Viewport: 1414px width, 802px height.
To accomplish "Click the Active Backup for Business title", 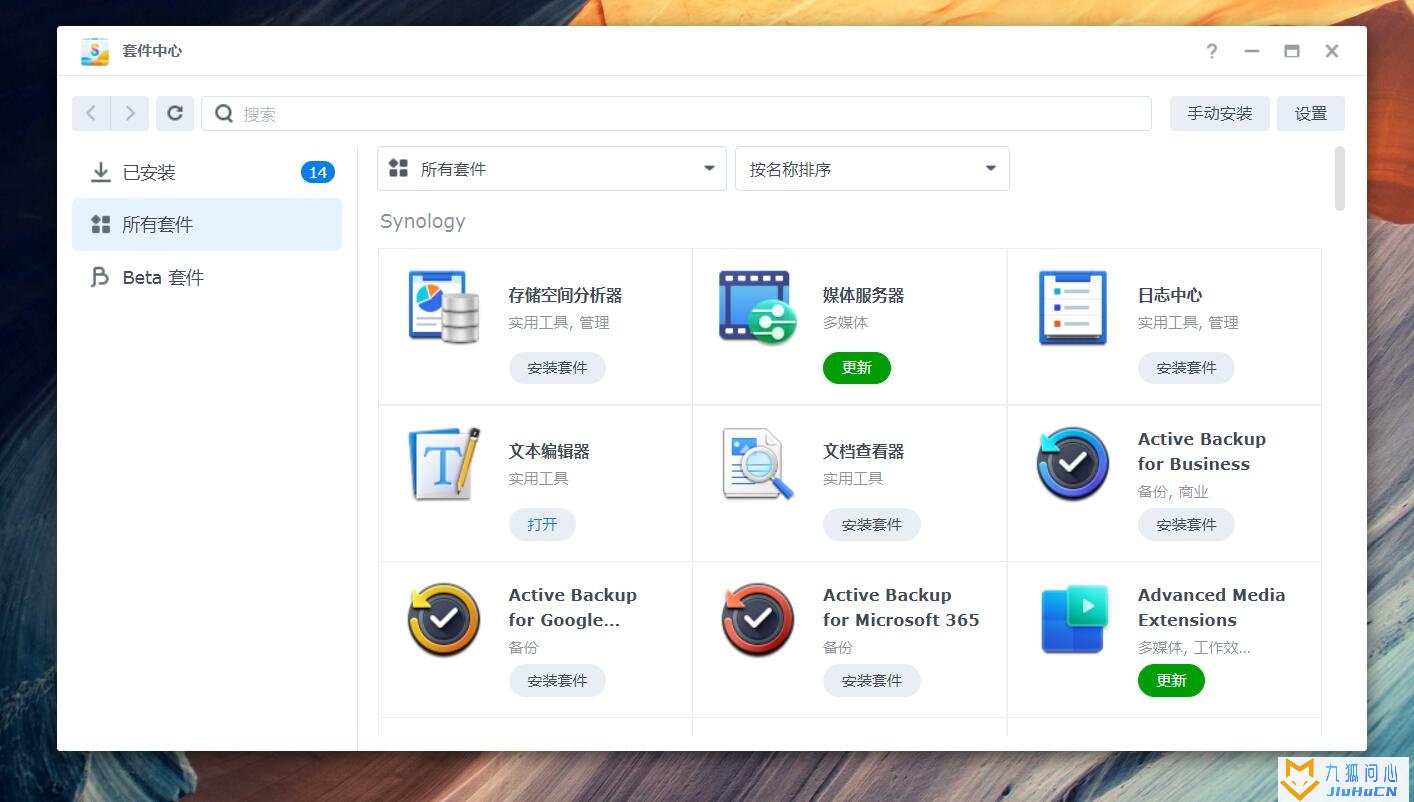I will 1202,451.
